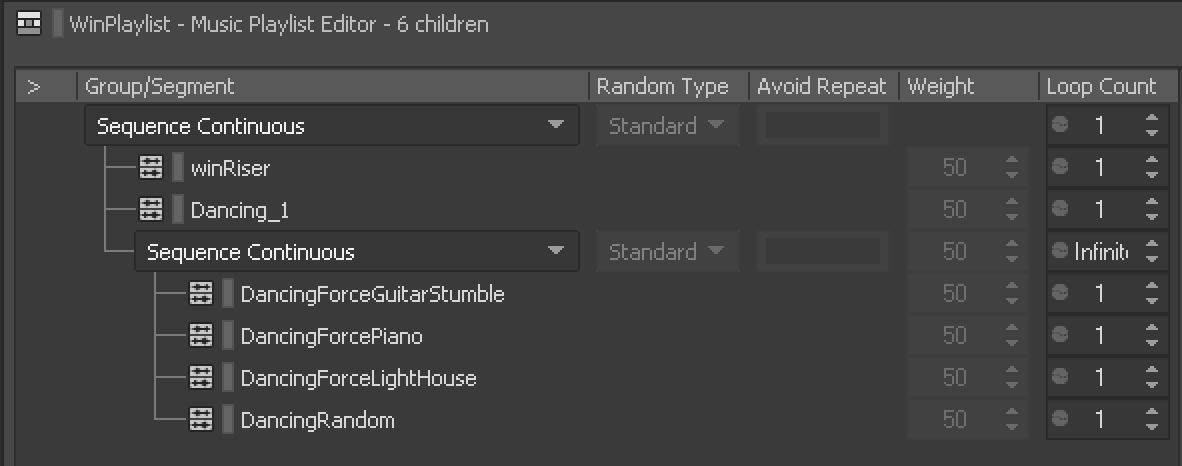
Task: Click the music playlist container icon in title
Action: coord(29,23)
